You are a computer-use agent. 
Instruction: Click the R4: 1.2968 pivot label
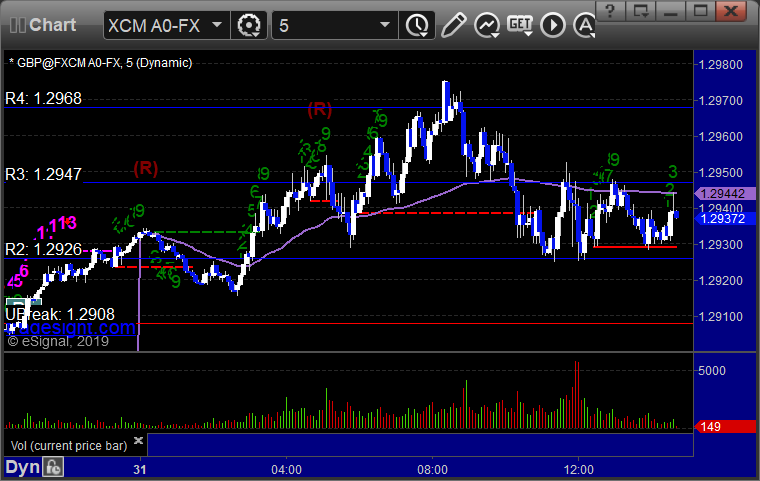point(44,98)
